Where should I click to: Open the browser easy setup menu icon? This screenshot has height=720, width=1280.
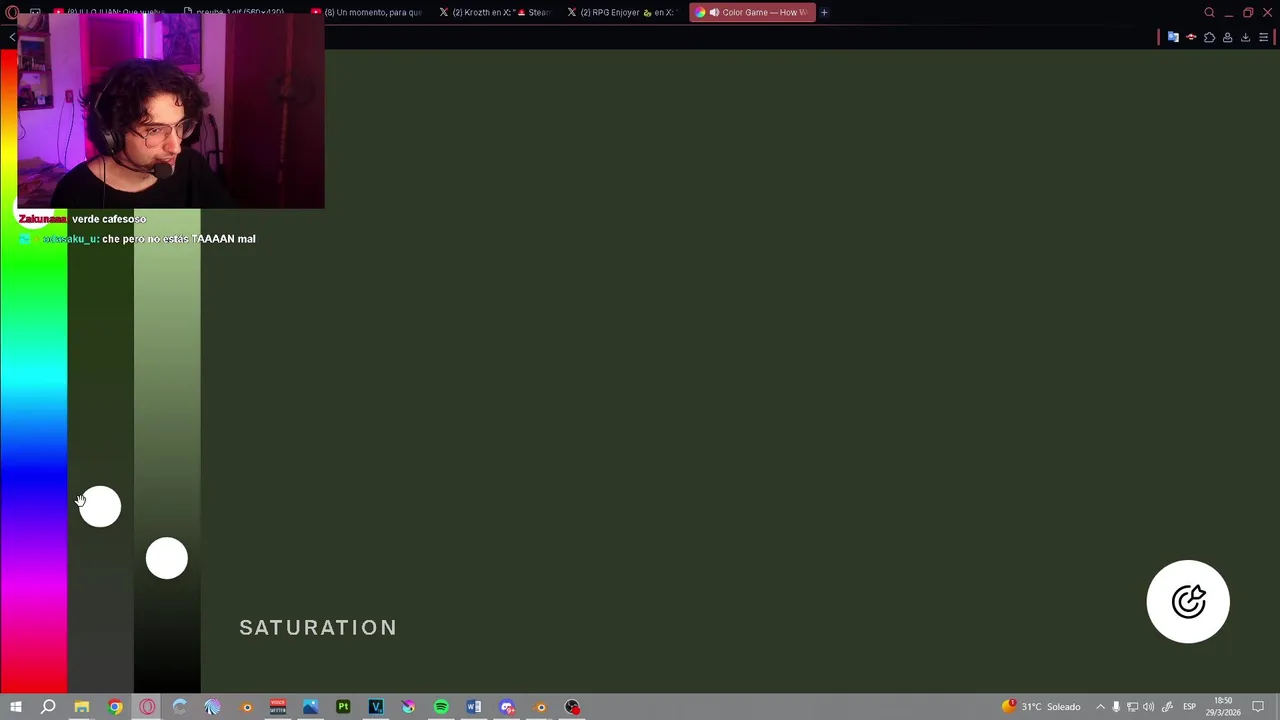pos(1263,37)
